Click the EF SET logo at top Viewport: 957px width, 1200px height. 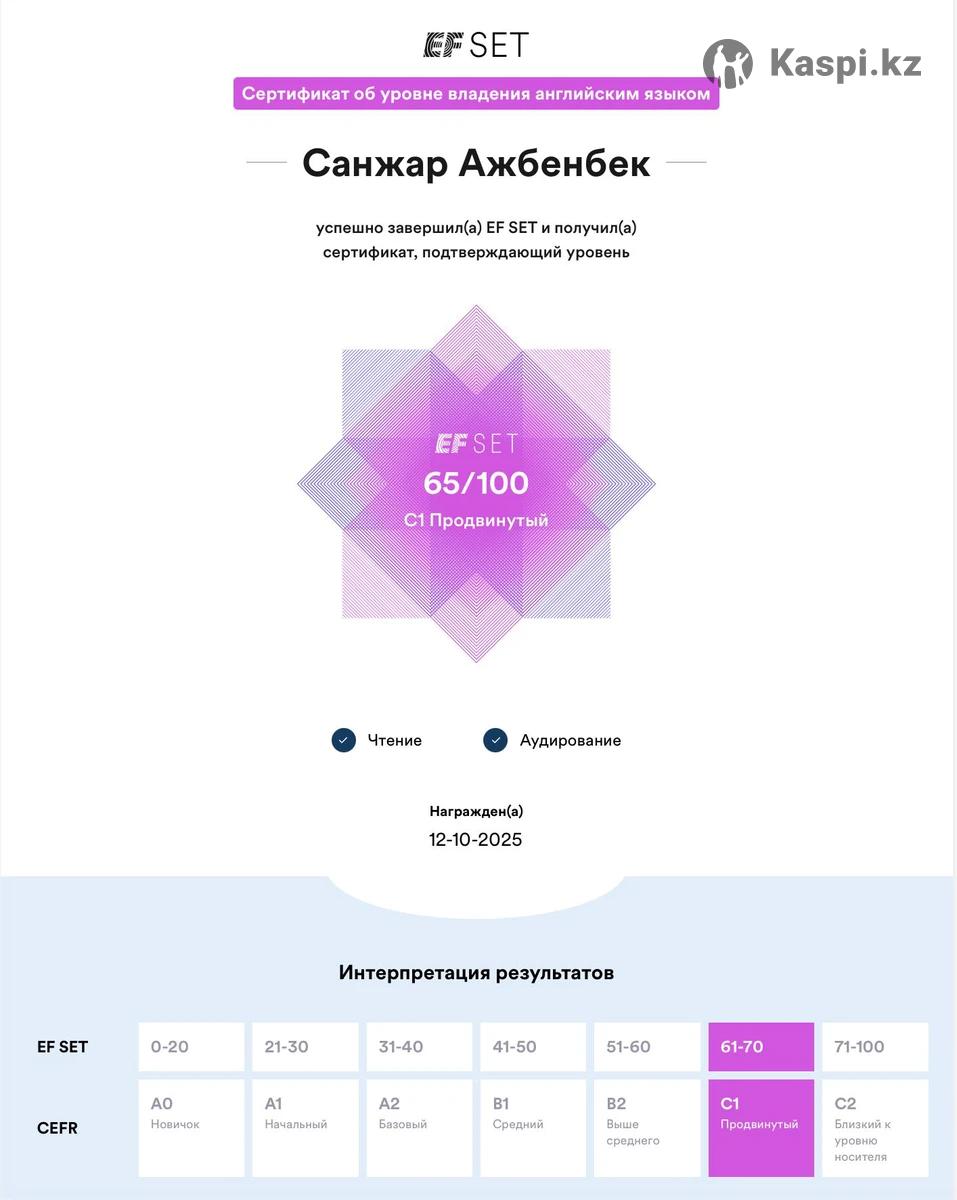coord(476,45)
